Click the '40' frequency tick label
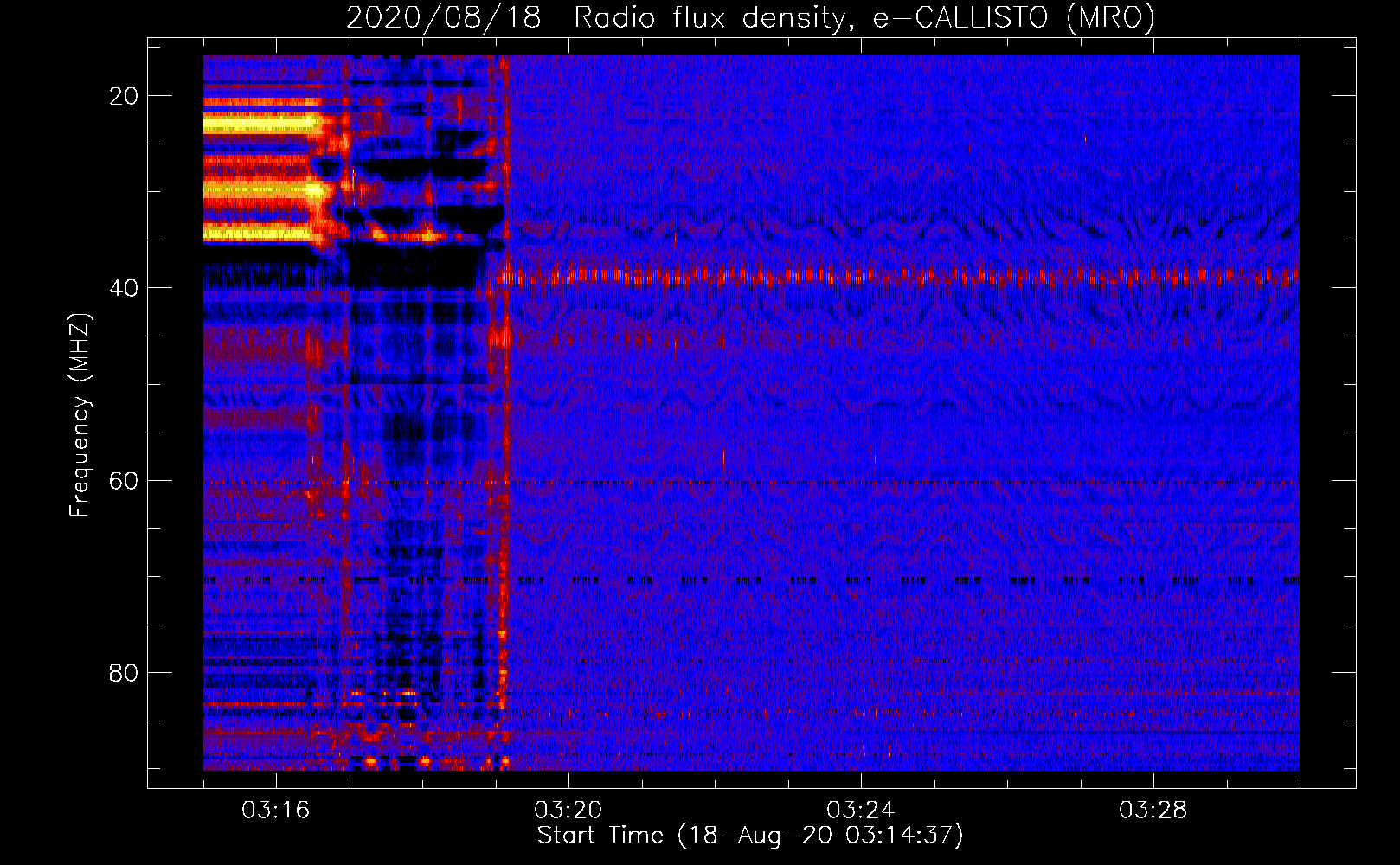The image size is (1400, 865). (x=124, y=288)
